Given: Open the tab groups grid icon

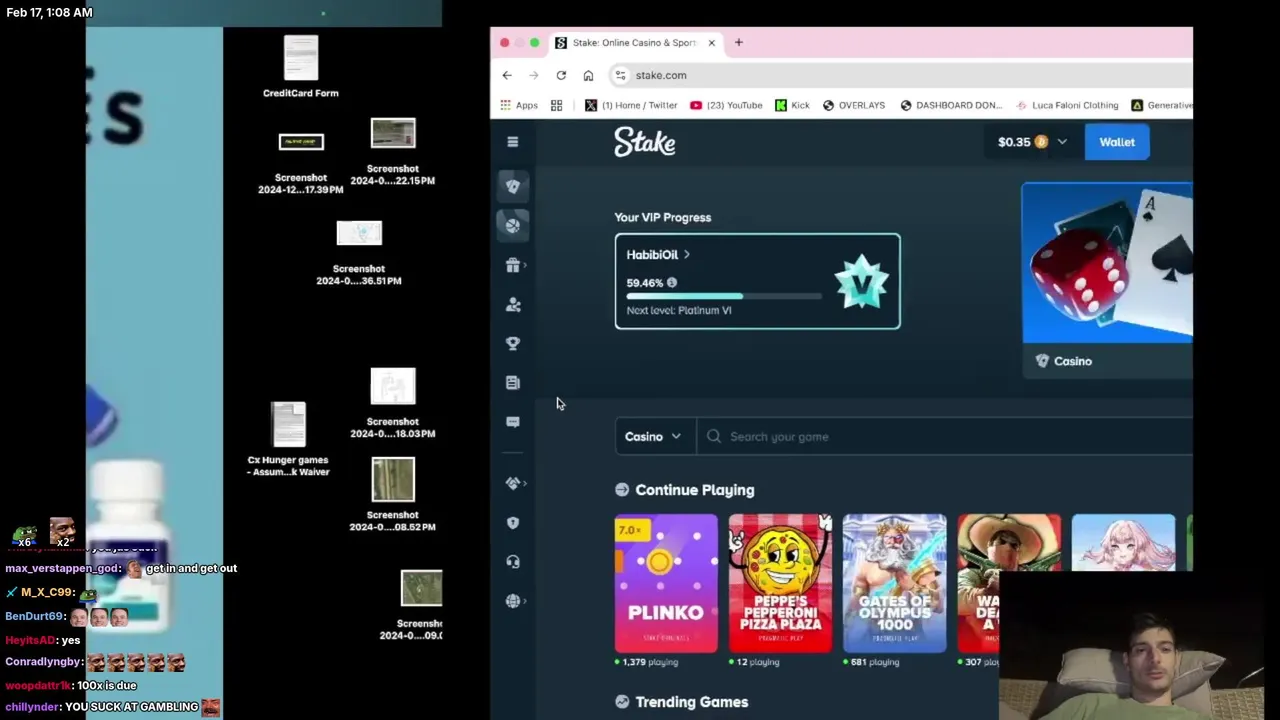Looking at the screenshot, I should pyautogui.click(x=557, y=105).
